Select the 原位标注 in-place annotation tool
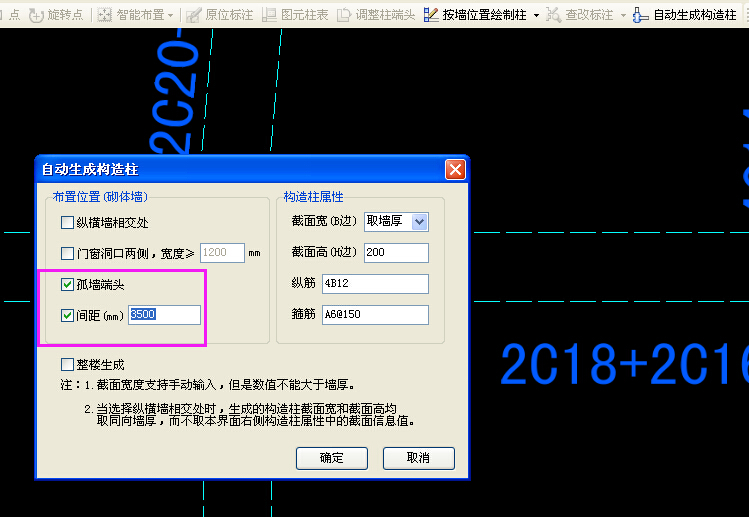This screenshot has height=517, width=749. (220, 15)
